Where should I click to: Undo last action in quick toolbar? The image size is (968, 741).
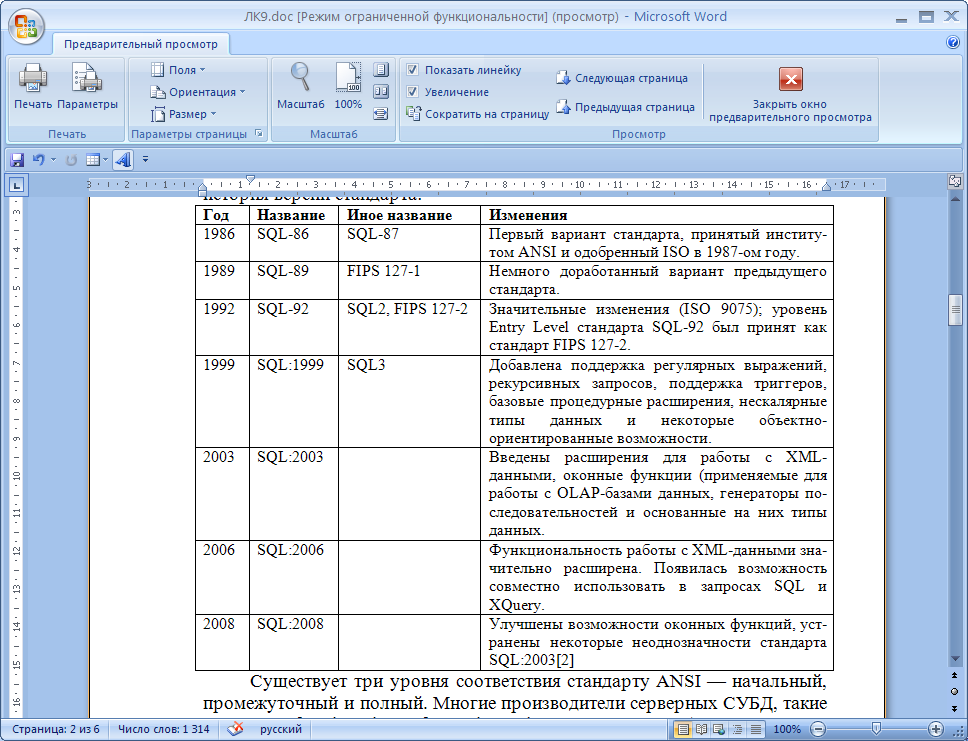click(38, 160)
